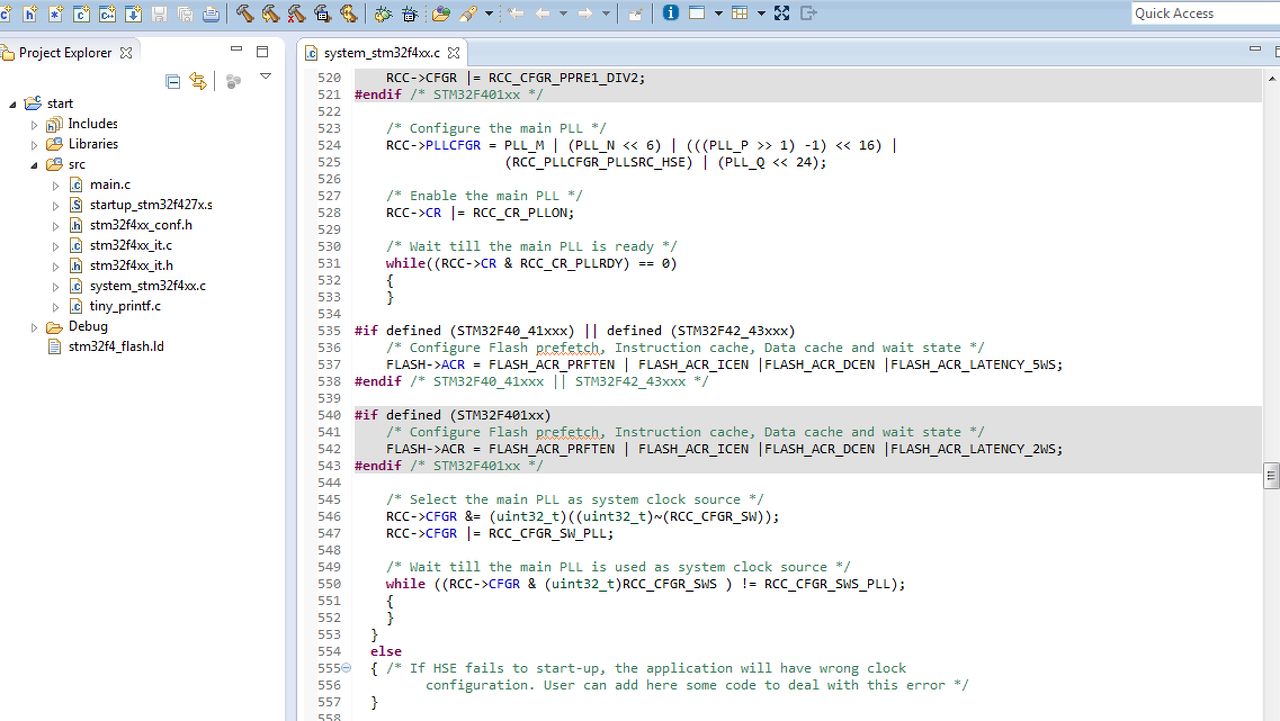
Task: Collapse the src folder node
Action: (x=35, y=165)
